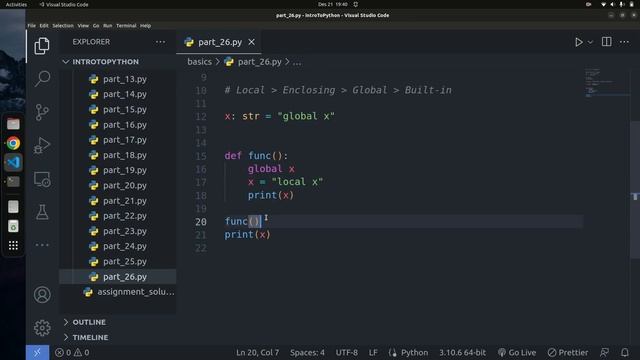Click part_26.py in the breadcrumb
Screen dimensions: 640x360
(x=259, y=62)
